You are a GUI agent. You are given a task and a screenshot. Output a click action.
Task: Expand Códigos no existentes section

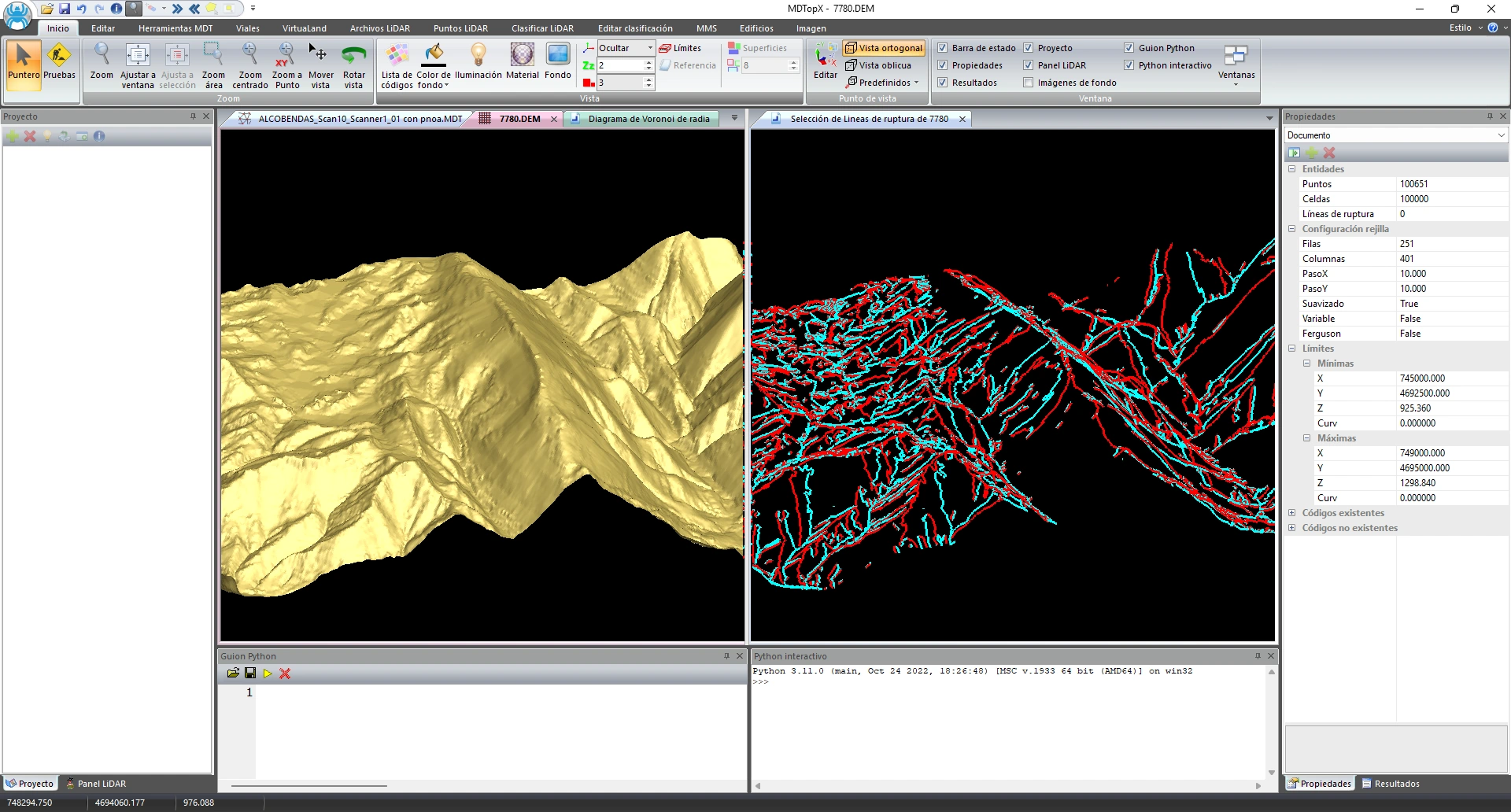(x=1291, y=528)
